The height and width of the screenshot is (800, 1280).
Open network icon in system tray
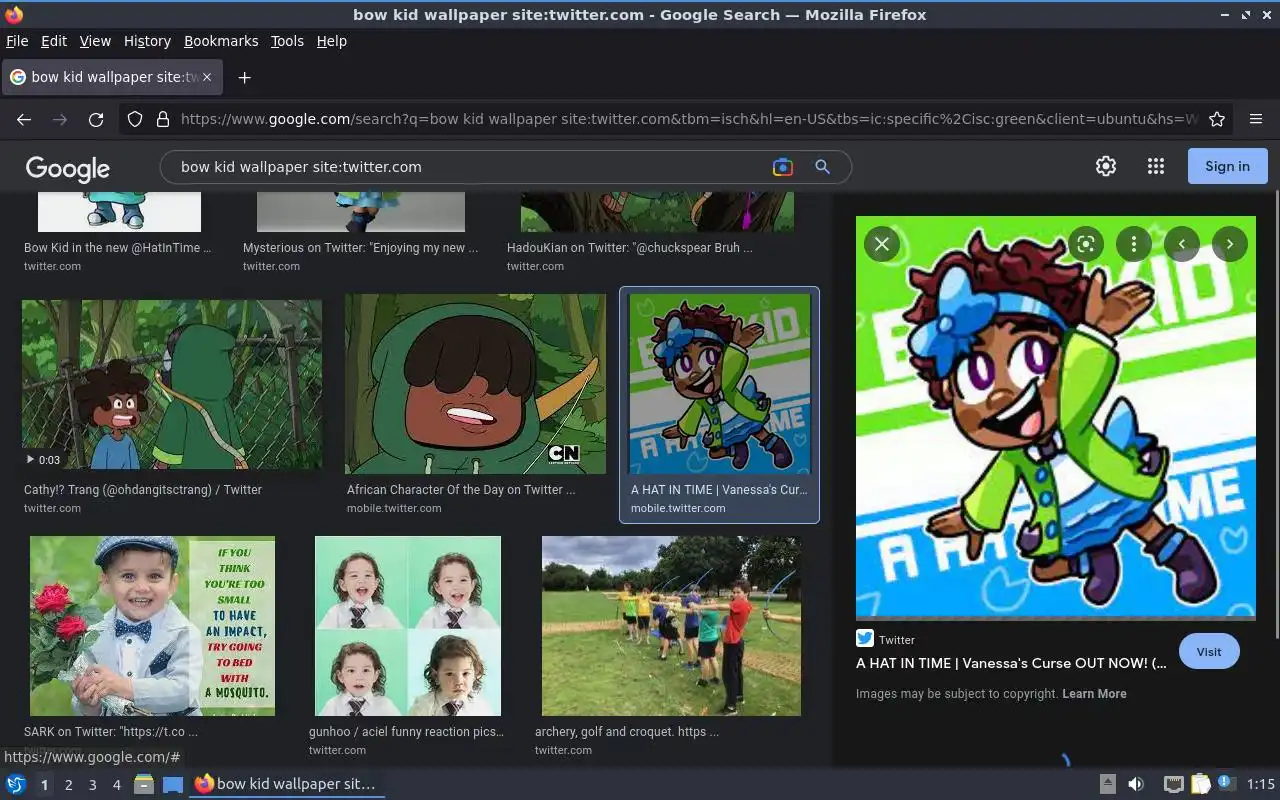[x=1174, y=784]
